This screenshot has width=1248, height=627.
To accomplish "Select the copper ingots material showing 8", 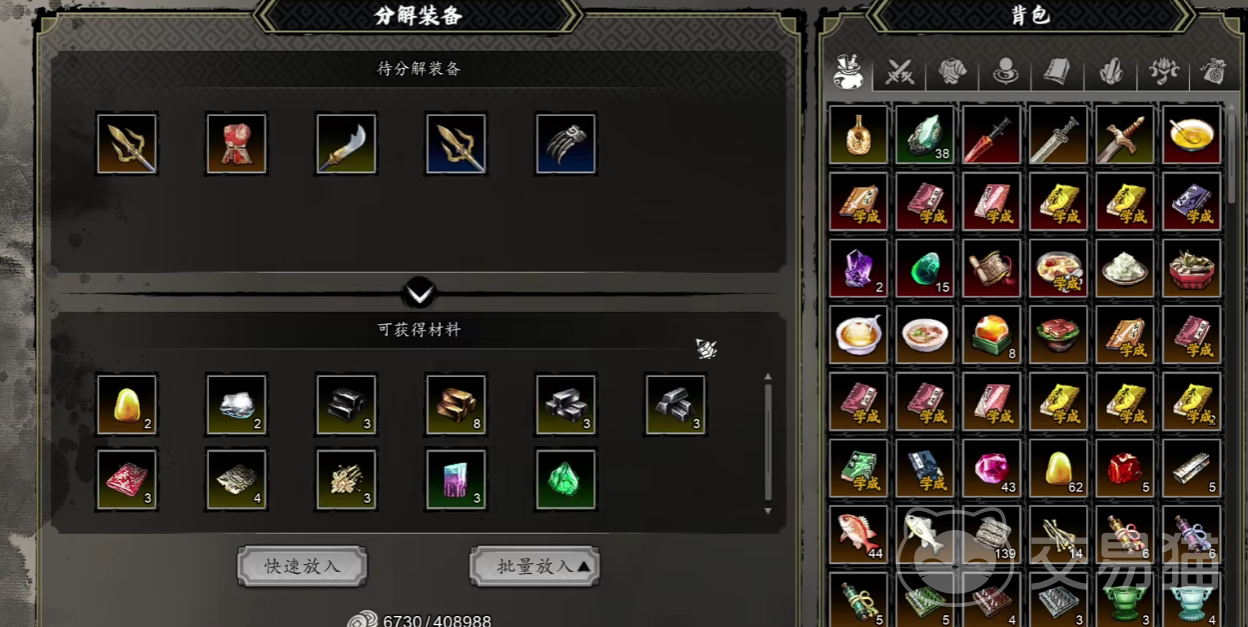I will click(x=456, y=404).
